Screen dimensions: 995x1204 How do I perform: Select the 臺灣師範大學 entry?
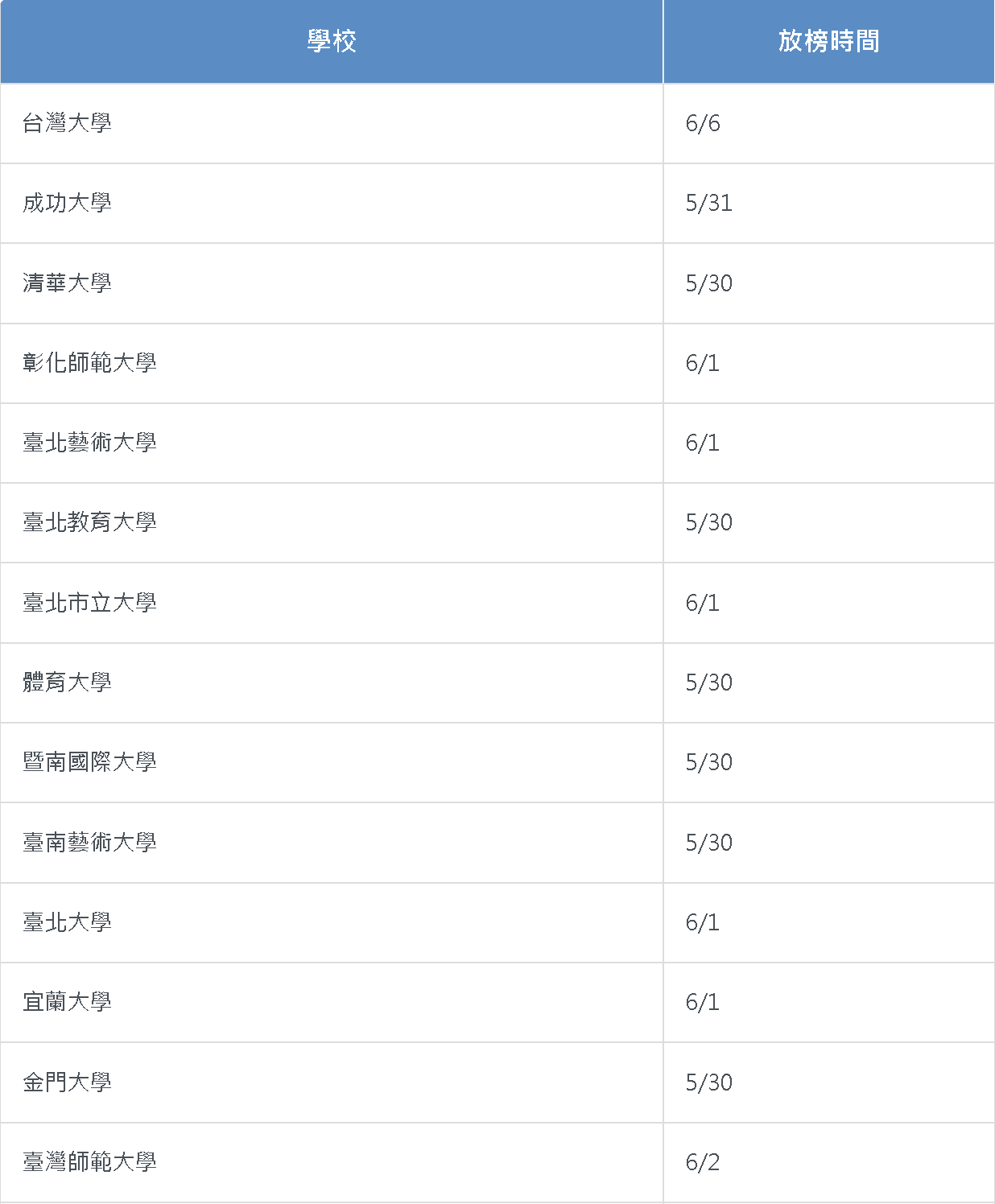(x=89, y=1162)
